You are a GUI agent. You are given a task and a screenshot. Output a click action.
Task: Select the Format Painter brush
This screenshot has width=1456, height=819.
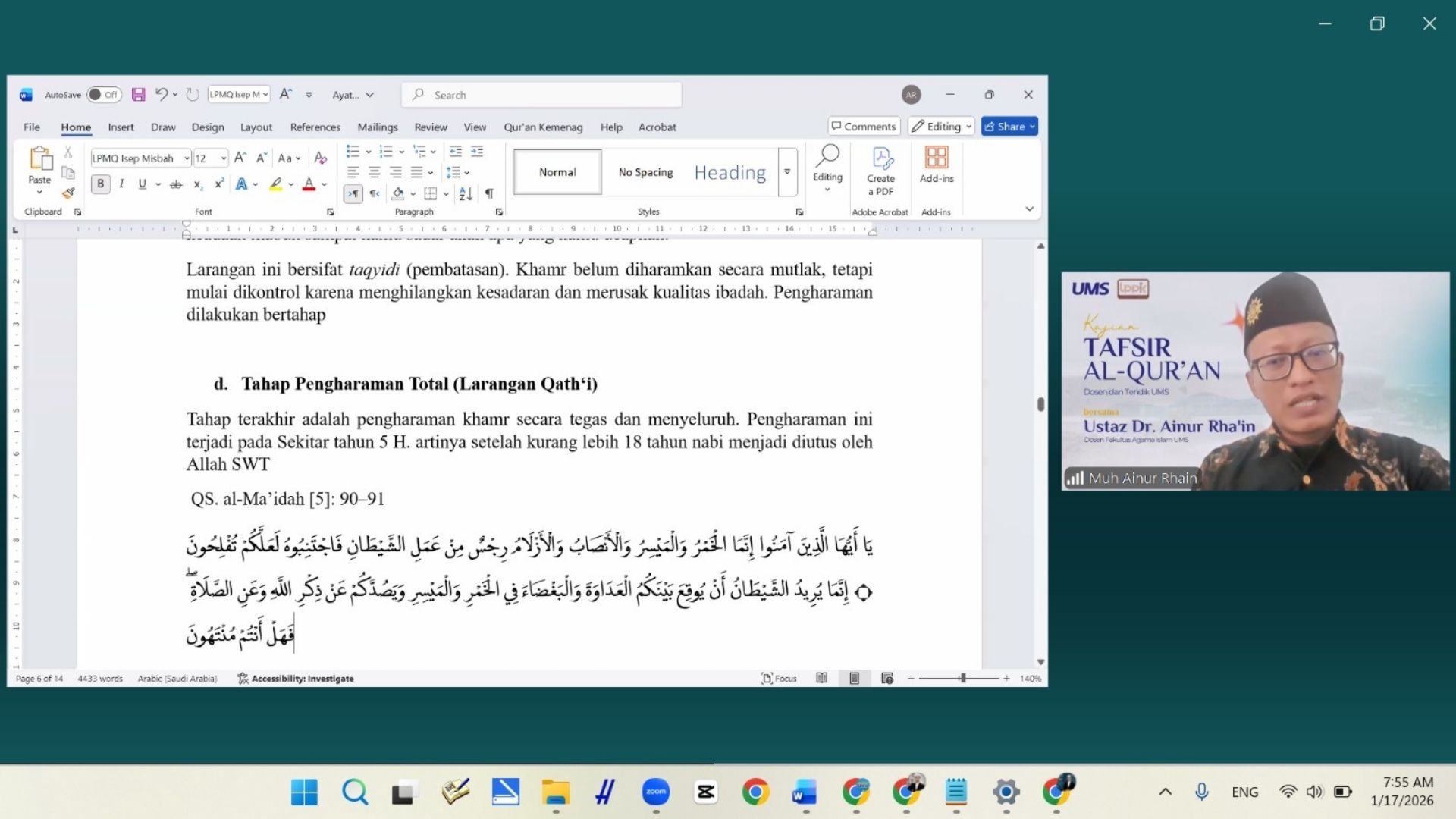click(x=68, y=193)
